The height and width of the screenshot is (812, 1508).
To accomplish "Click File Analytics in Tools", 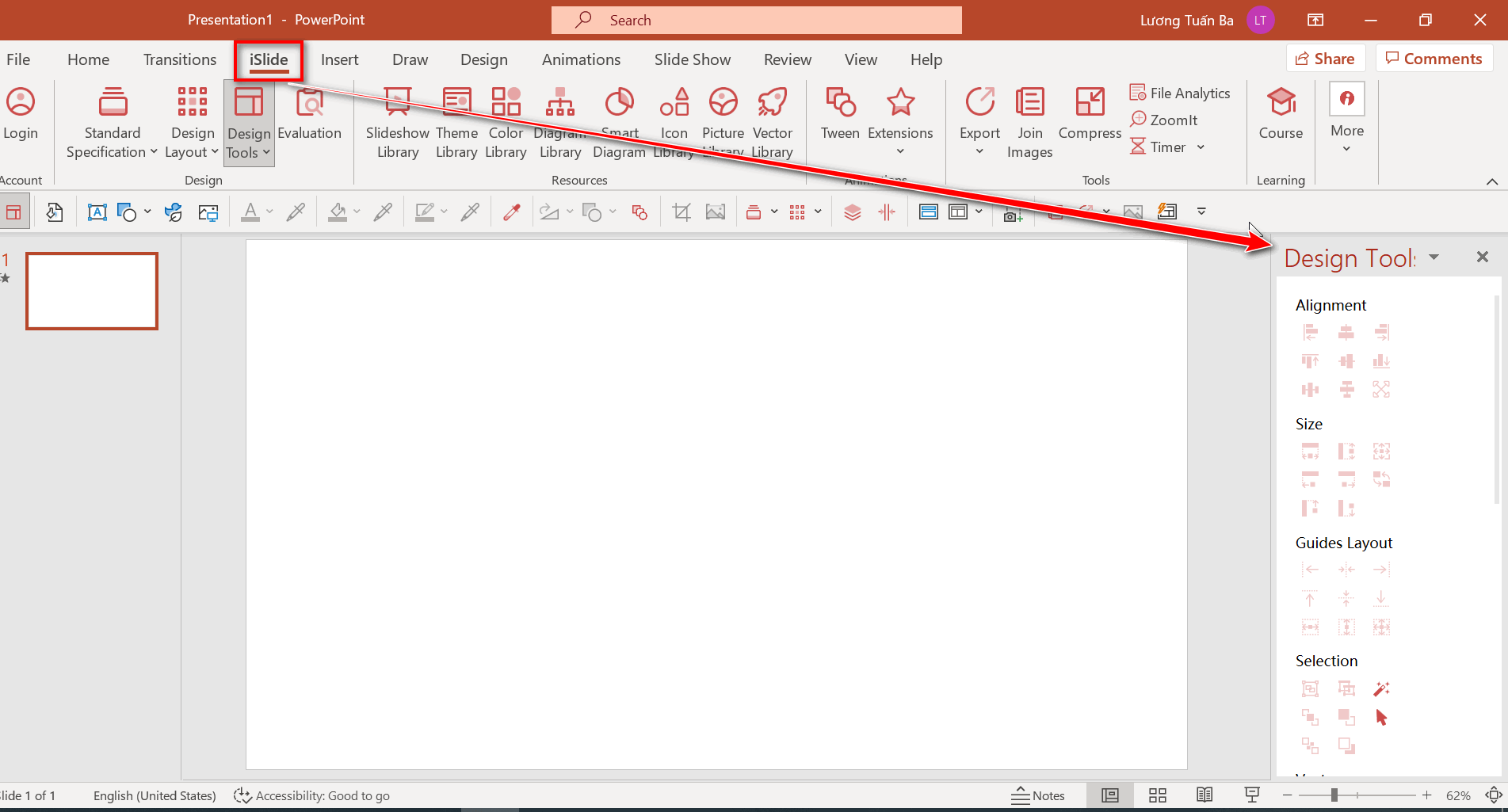I will pyautogui.click(x=1180, y=93).
